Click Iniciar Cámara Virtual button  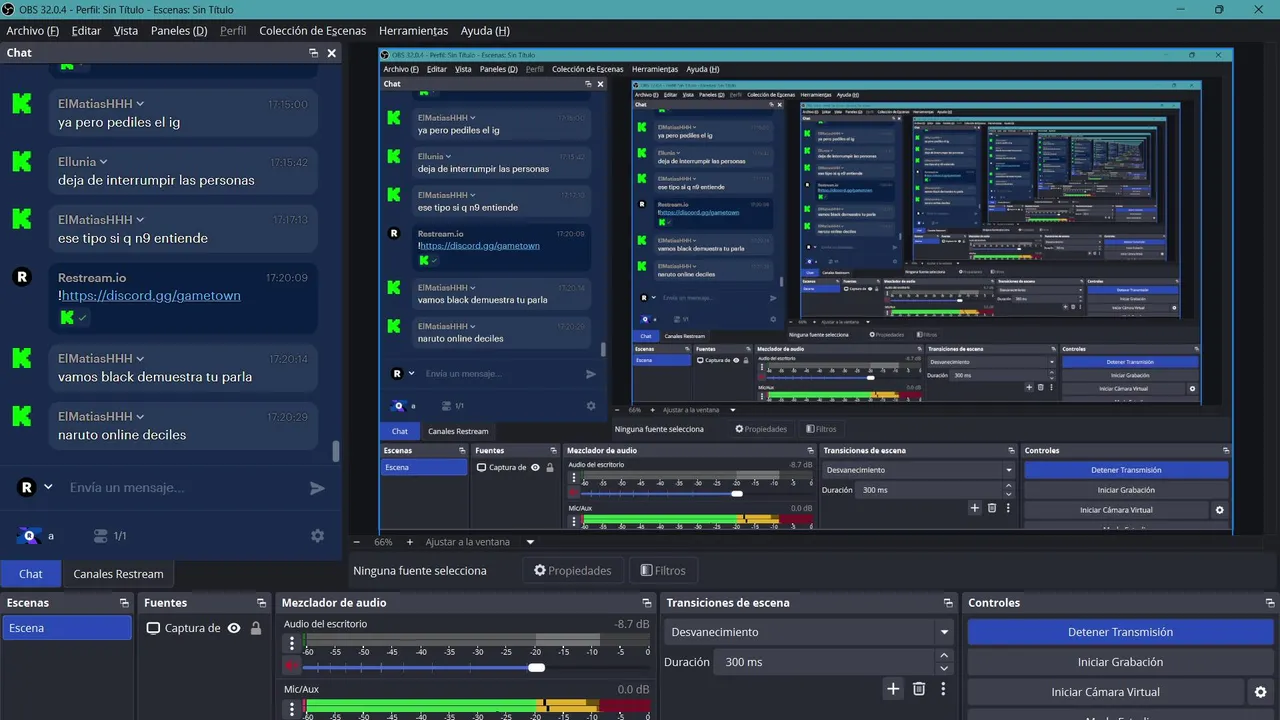pyautogui.click(x=1105, y=692)
